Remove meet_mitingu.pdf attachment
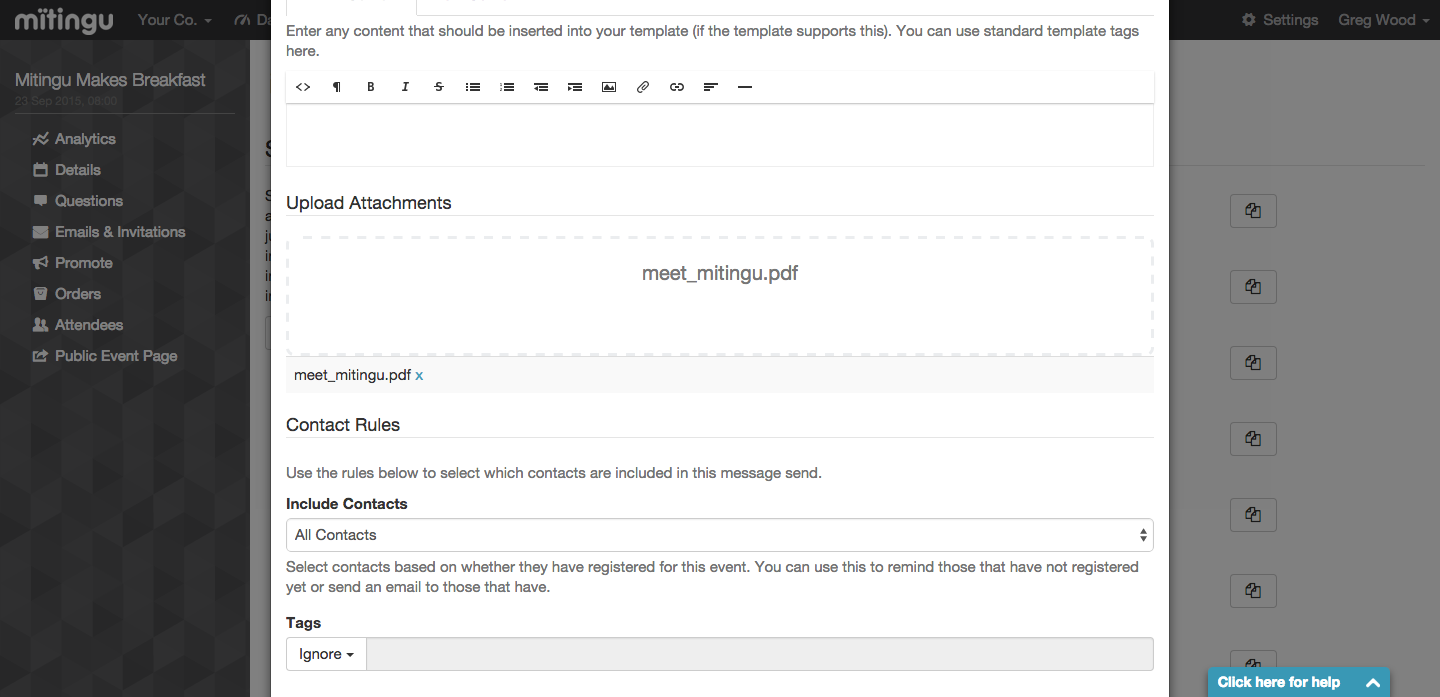Viewport: 1440px width, 697px height. point(419,376)
